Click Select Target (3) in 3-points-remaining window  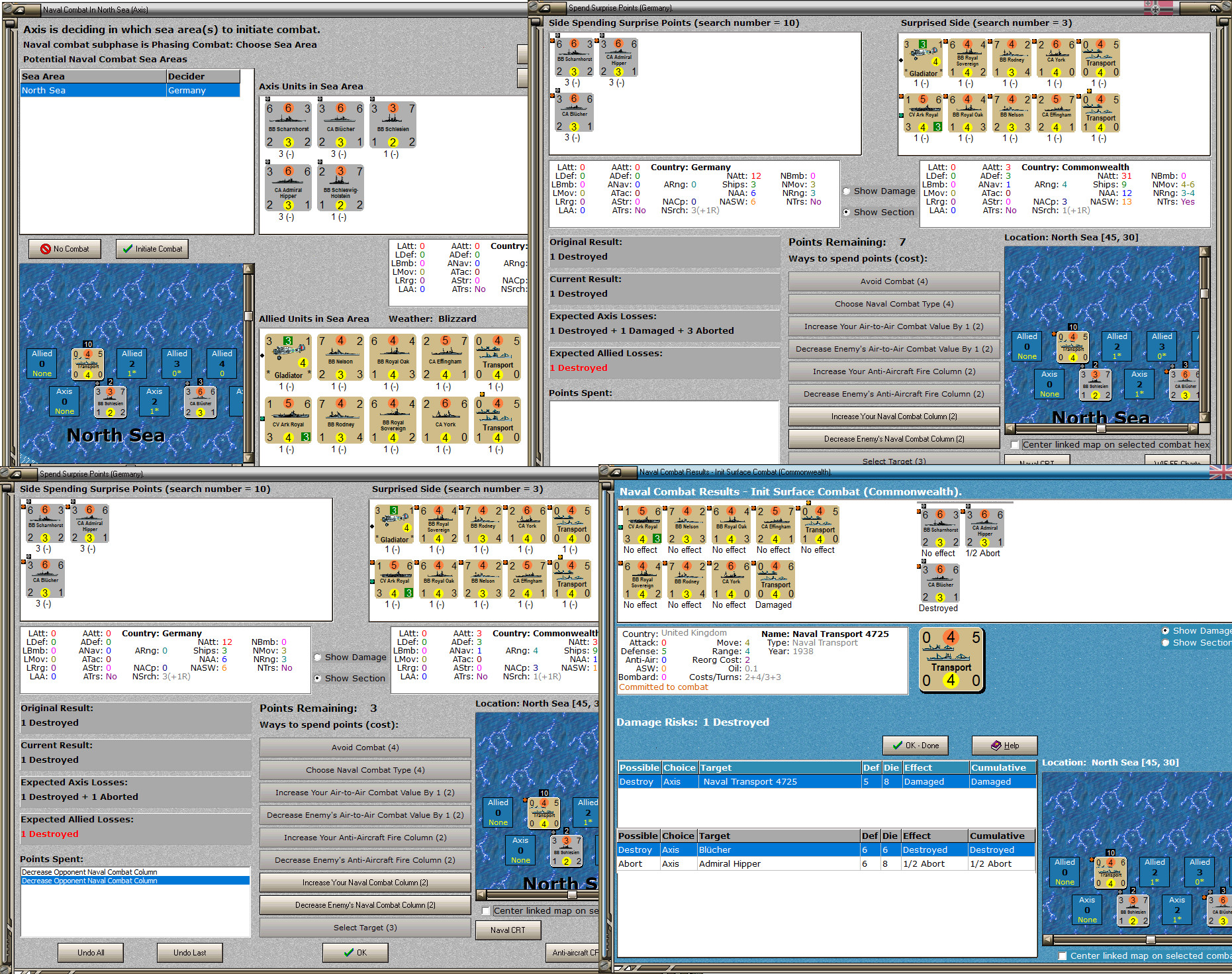click(365, 928)
